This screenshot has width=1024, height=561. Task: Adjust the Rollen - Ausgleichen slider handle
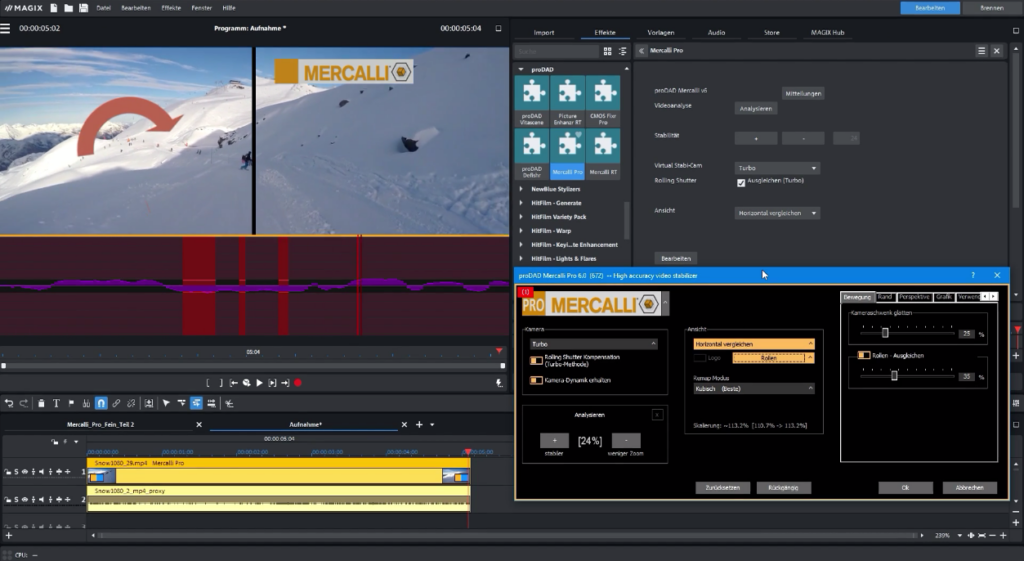(x=894, y=376)
